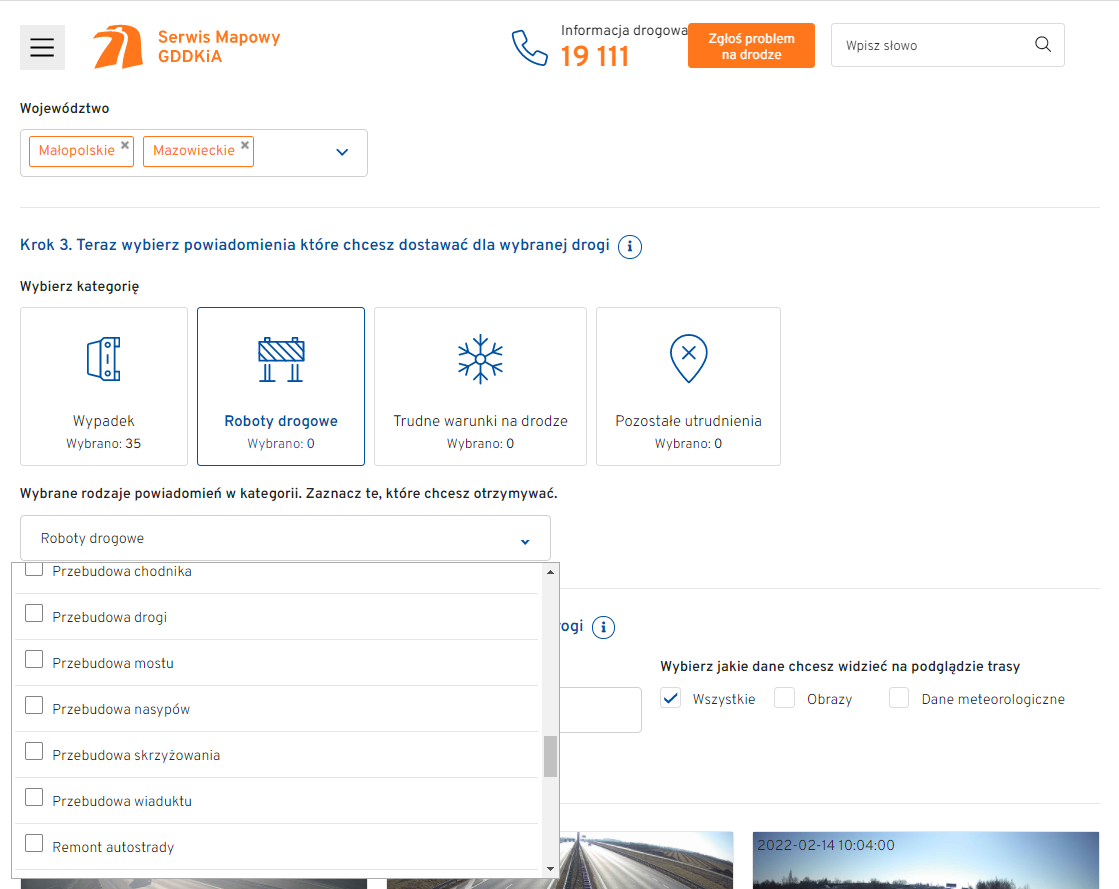This screenshot has height=889, width=1119.
Task: Select the Pozostałe utrudnienia category tile
Action: [688, 386]
